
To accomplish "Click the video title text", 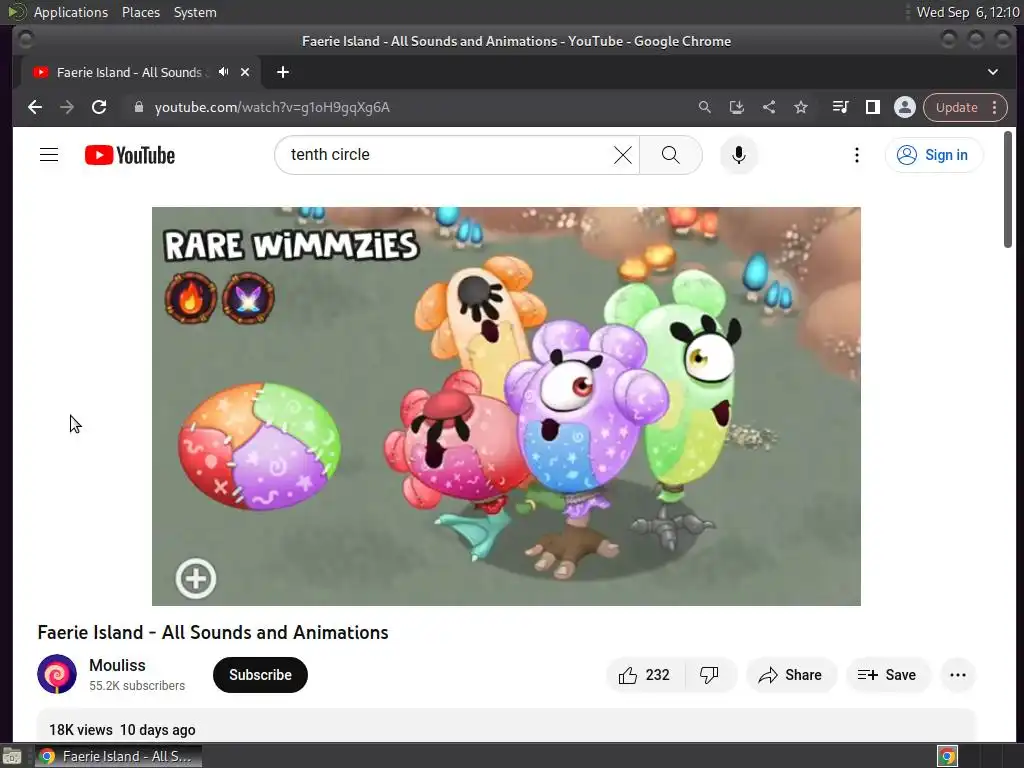I will point(213,632).
